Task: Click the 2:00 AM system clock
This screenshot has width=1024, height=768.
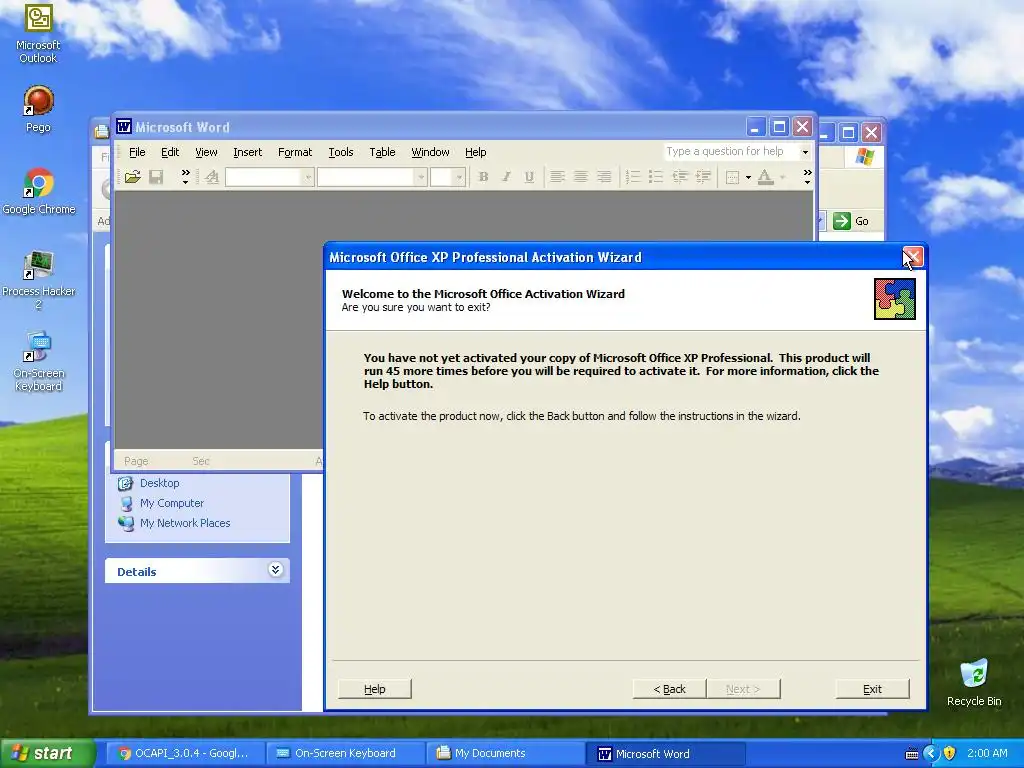Action: click(x=987, y=754)
